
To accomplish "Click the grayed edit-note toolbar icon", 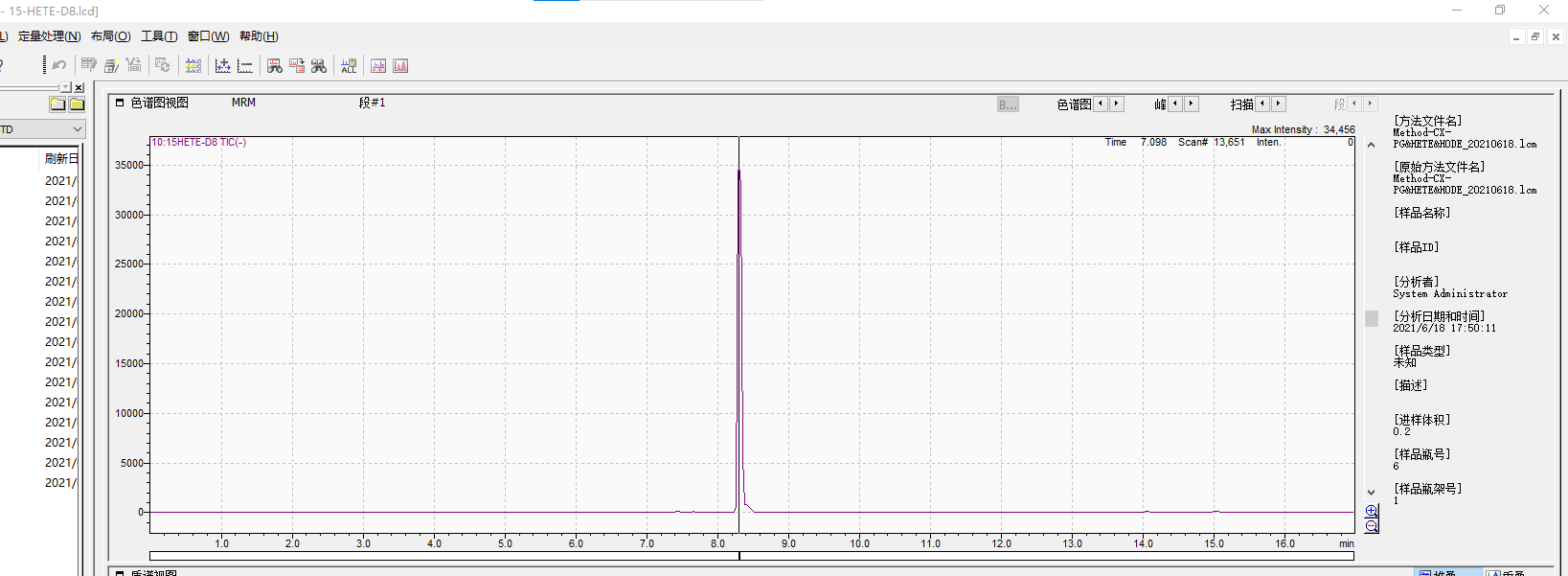I will coord(88,65).
